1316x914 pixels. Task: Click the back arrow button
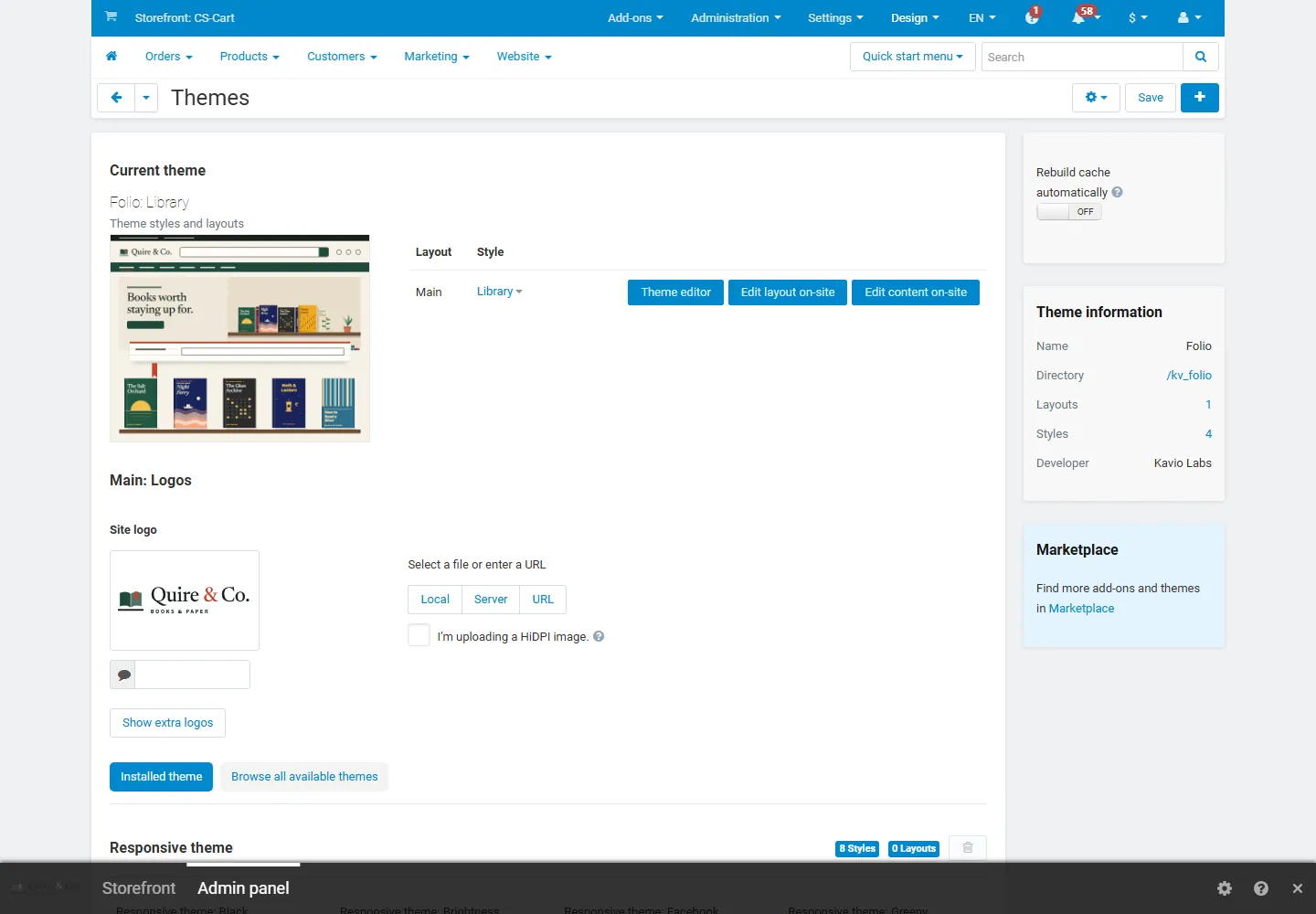[x=116, y=98]
